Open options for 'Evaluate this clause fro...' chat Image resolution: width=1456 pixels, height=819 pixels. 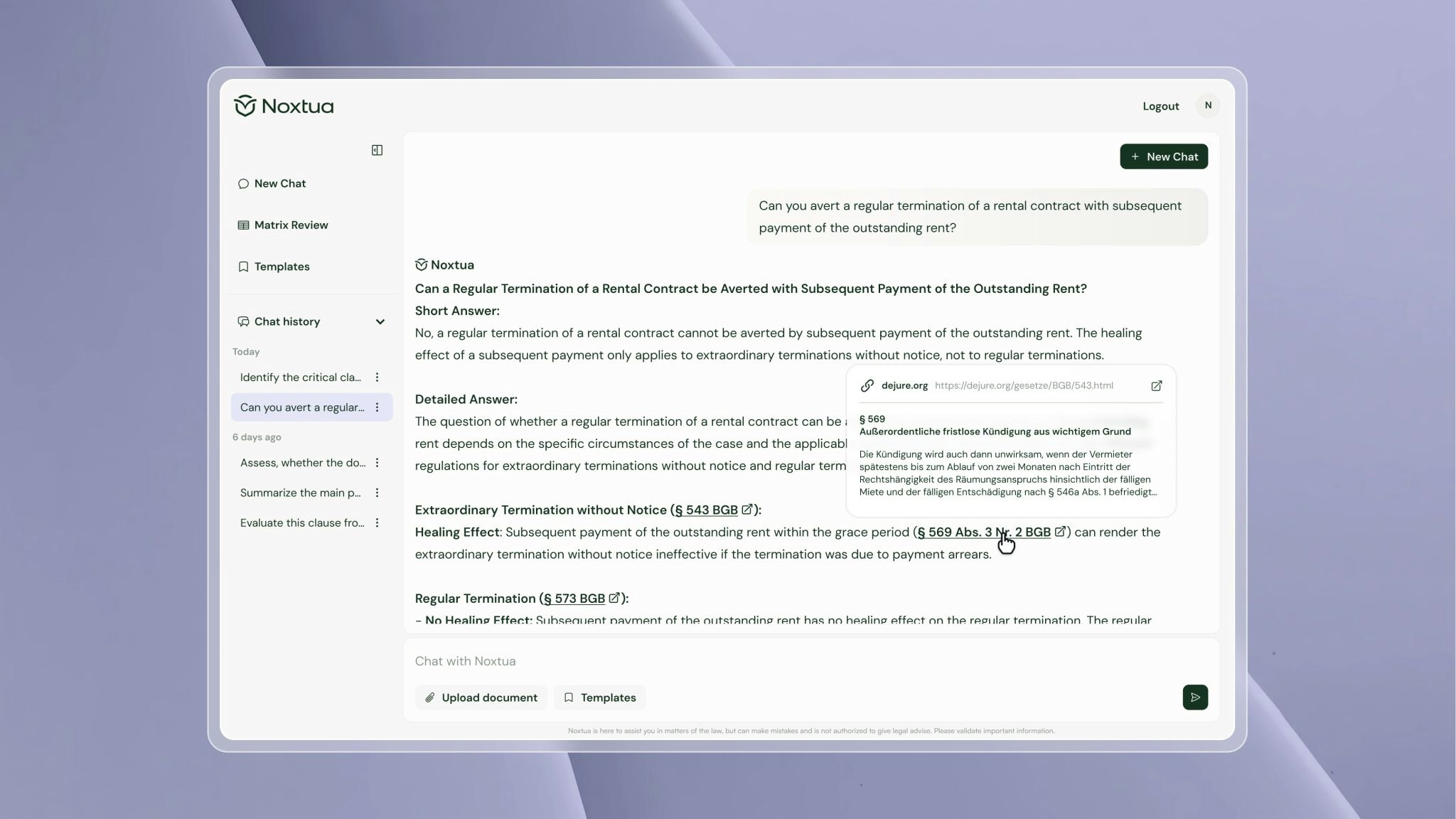point(377,523)
